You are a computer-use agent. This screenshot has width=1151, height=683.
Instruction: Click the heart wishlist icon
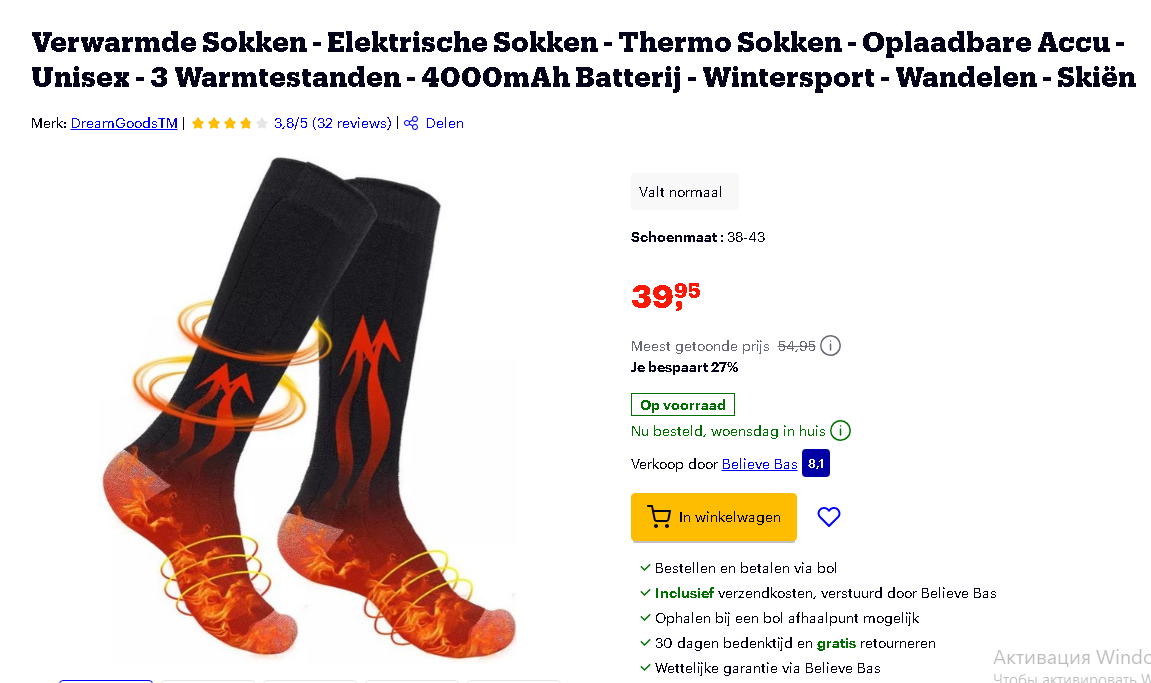[x=829, y=517]
